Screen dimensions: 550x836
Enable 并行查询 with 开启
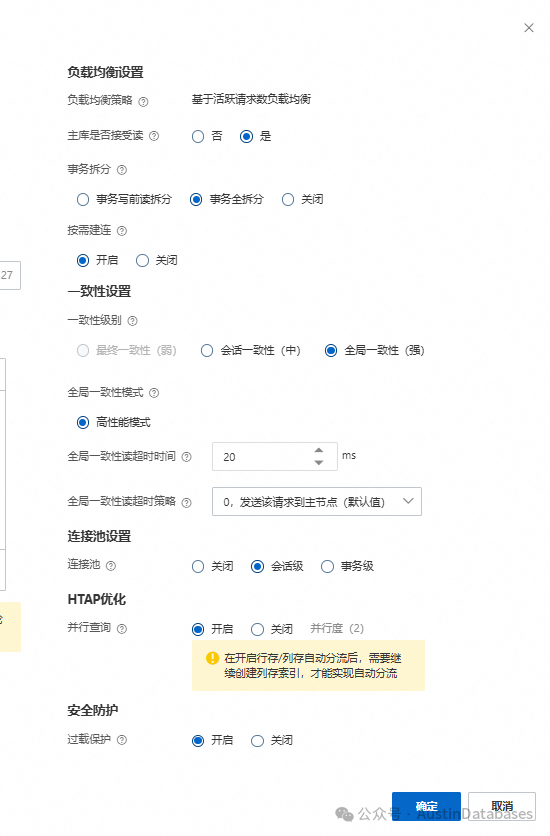coord(198,629)
